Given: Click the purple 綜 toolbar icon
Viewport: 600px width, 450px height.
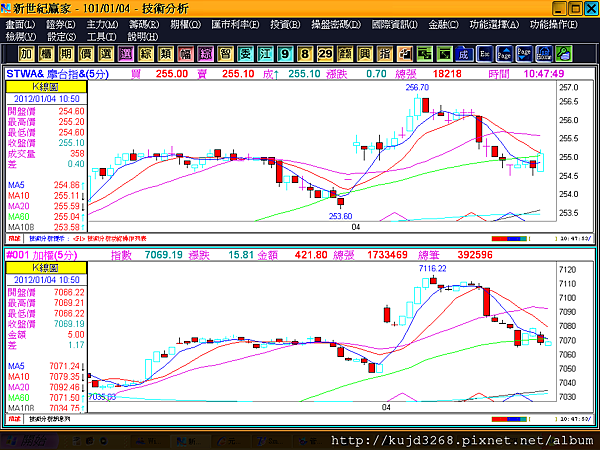Looking at the screenshot, I should pos(205,54).
